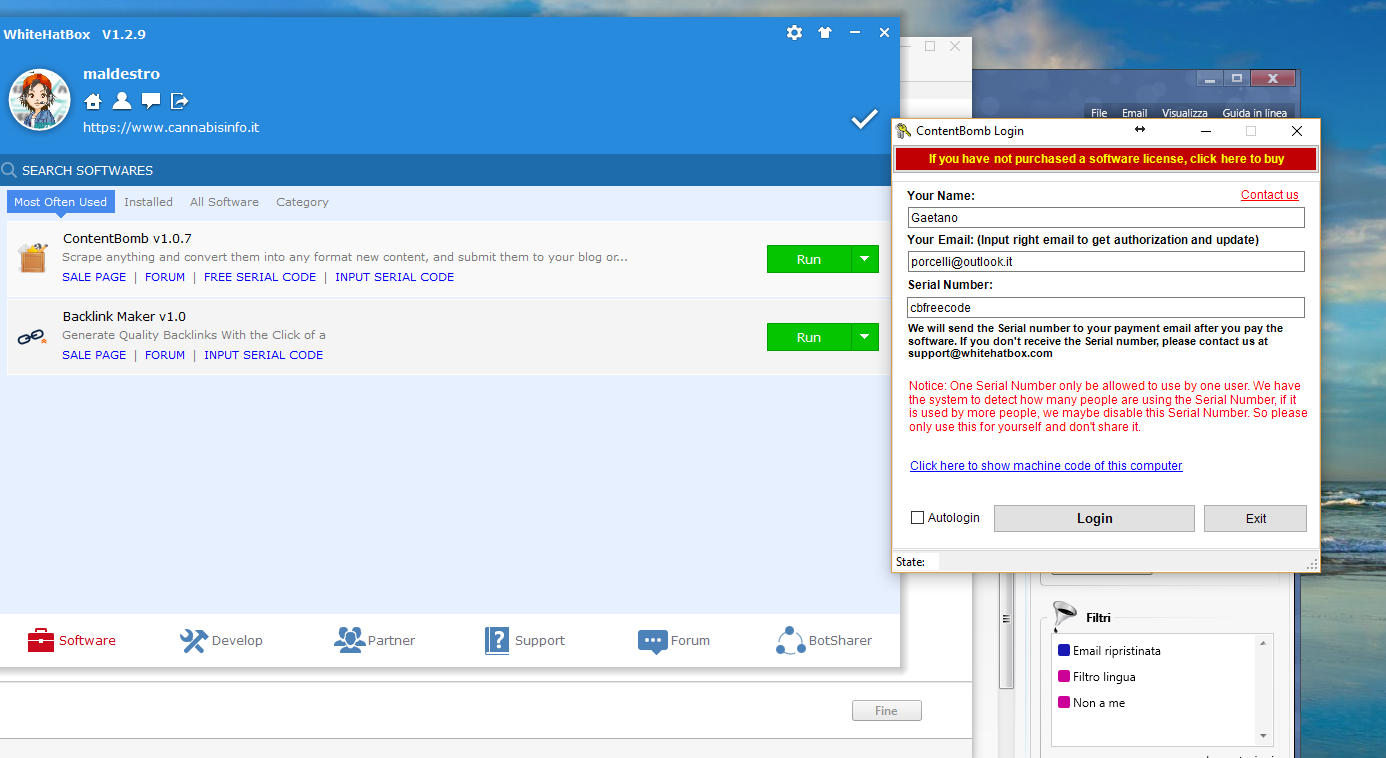The height and width of the screenshot is (758, 1386).
Task: Open the Develop section icon
Action: (194, 640)
